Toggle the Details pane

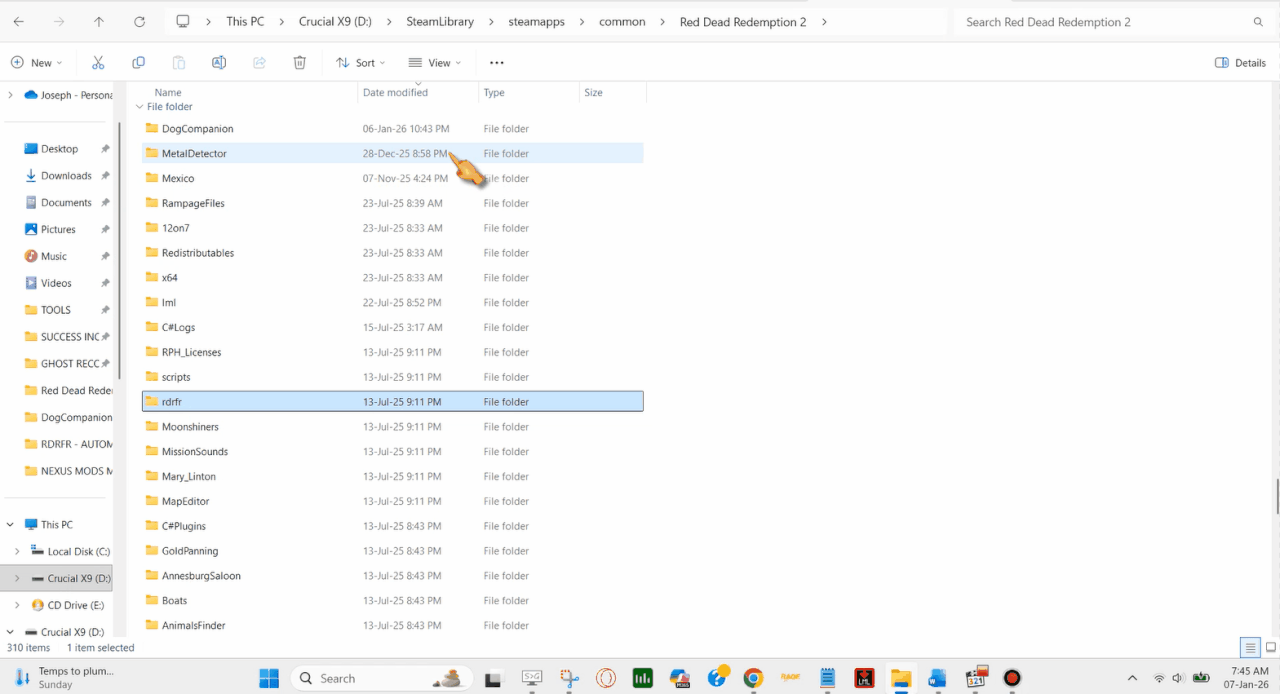point(1240,62)
